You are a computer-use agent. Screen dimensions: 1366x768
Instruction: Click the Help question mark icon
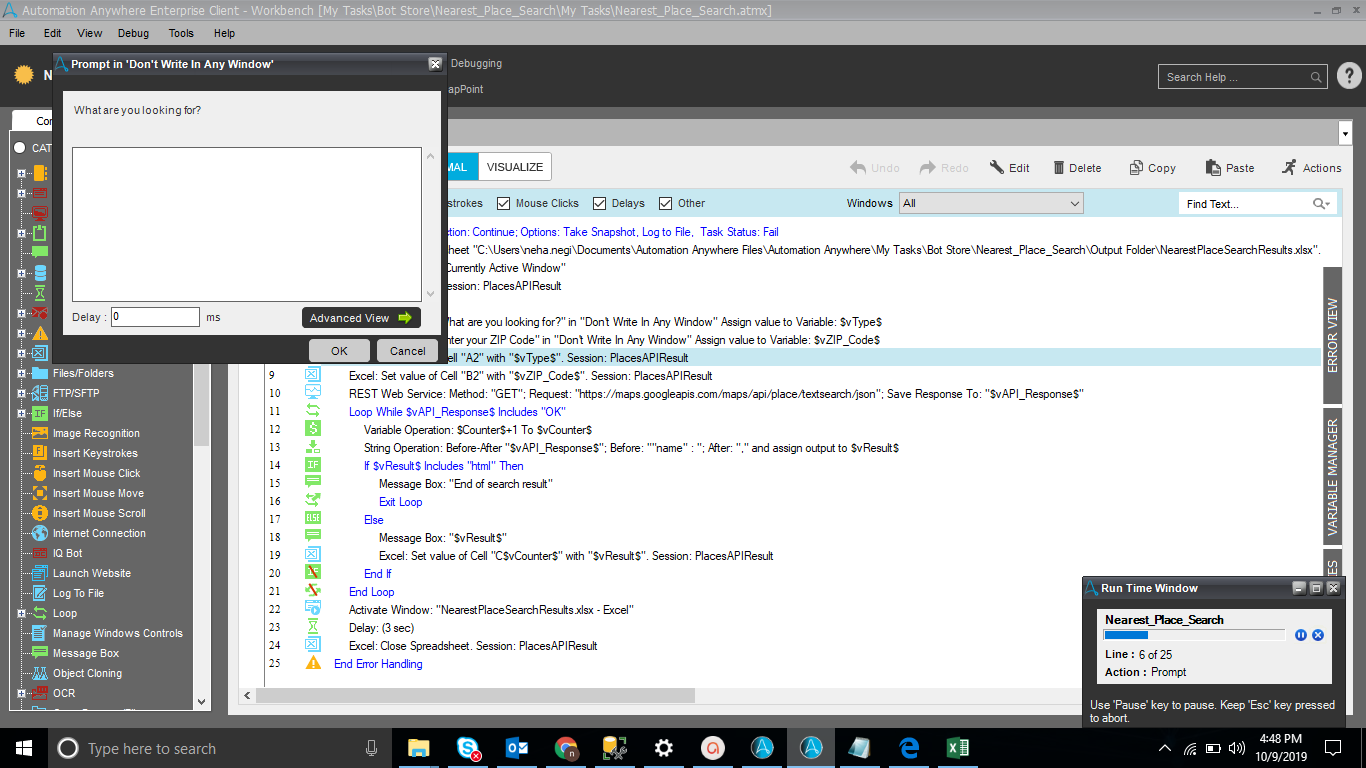click(1348, 76)
